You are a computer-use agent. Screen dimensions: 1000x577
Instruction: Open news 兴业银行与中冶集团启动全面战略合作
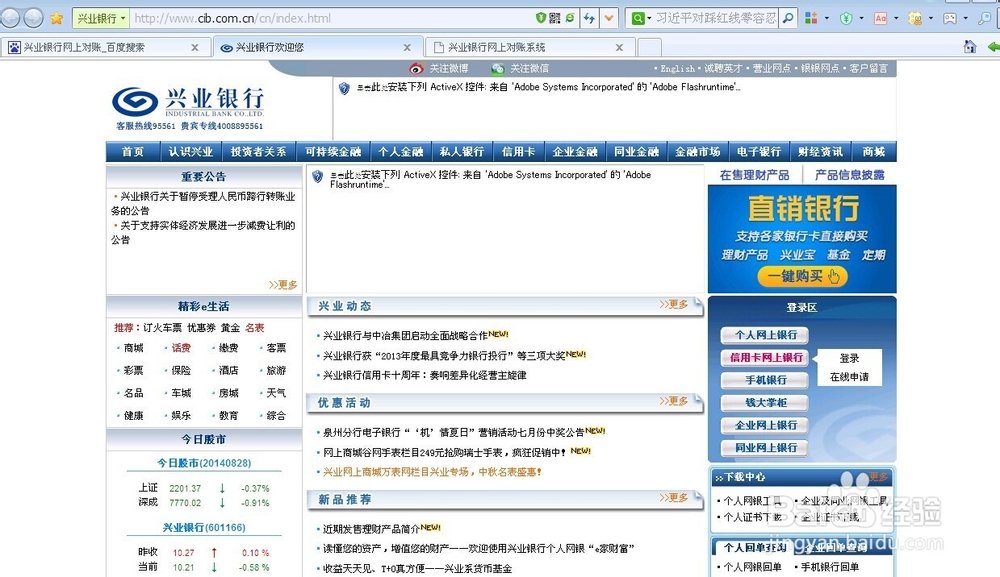(405, 335)
